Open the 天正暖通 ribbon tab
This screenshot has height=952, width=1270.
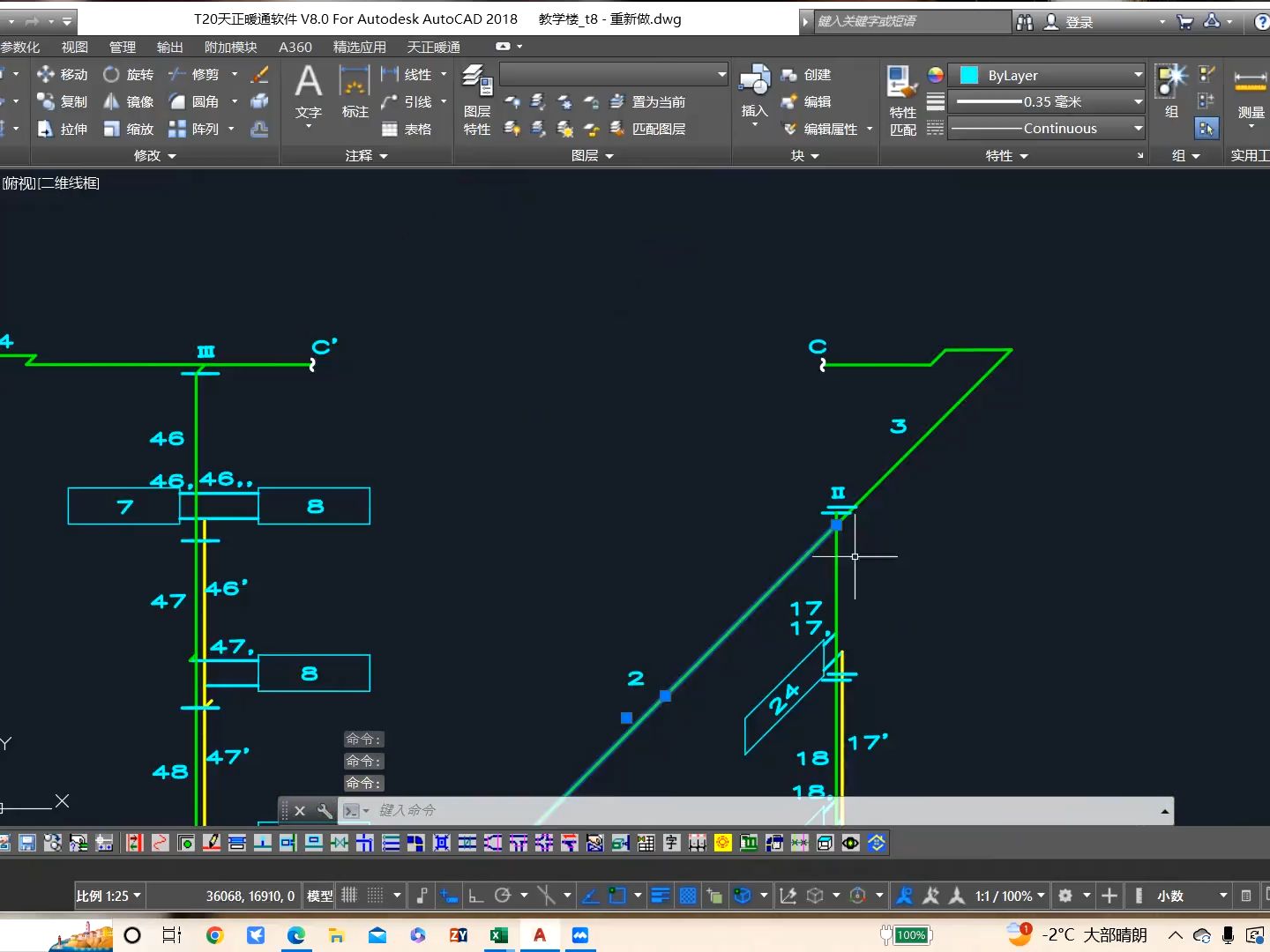click(433, 47)
